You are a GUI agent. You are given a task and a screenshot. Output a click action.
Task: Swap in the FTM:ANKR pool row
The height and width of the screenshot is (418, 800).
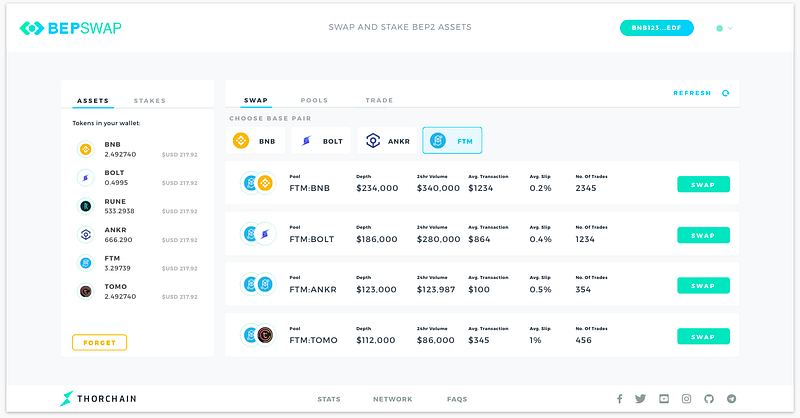pyautogui.click(x=703, y=285)
